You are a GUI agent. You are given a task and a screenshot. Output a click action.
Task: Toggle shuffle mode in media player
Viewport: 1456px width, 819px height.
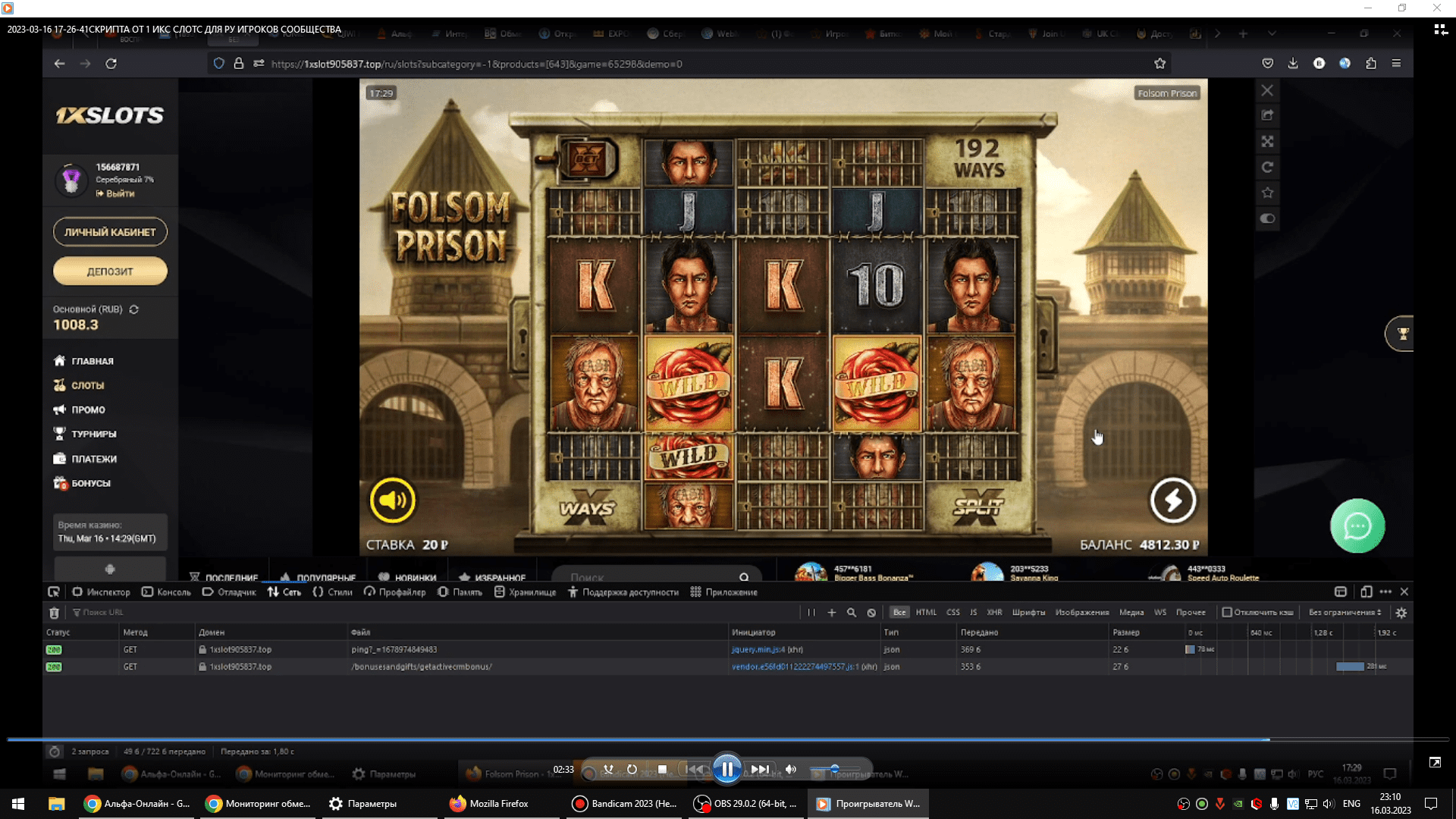click(608, 770)
